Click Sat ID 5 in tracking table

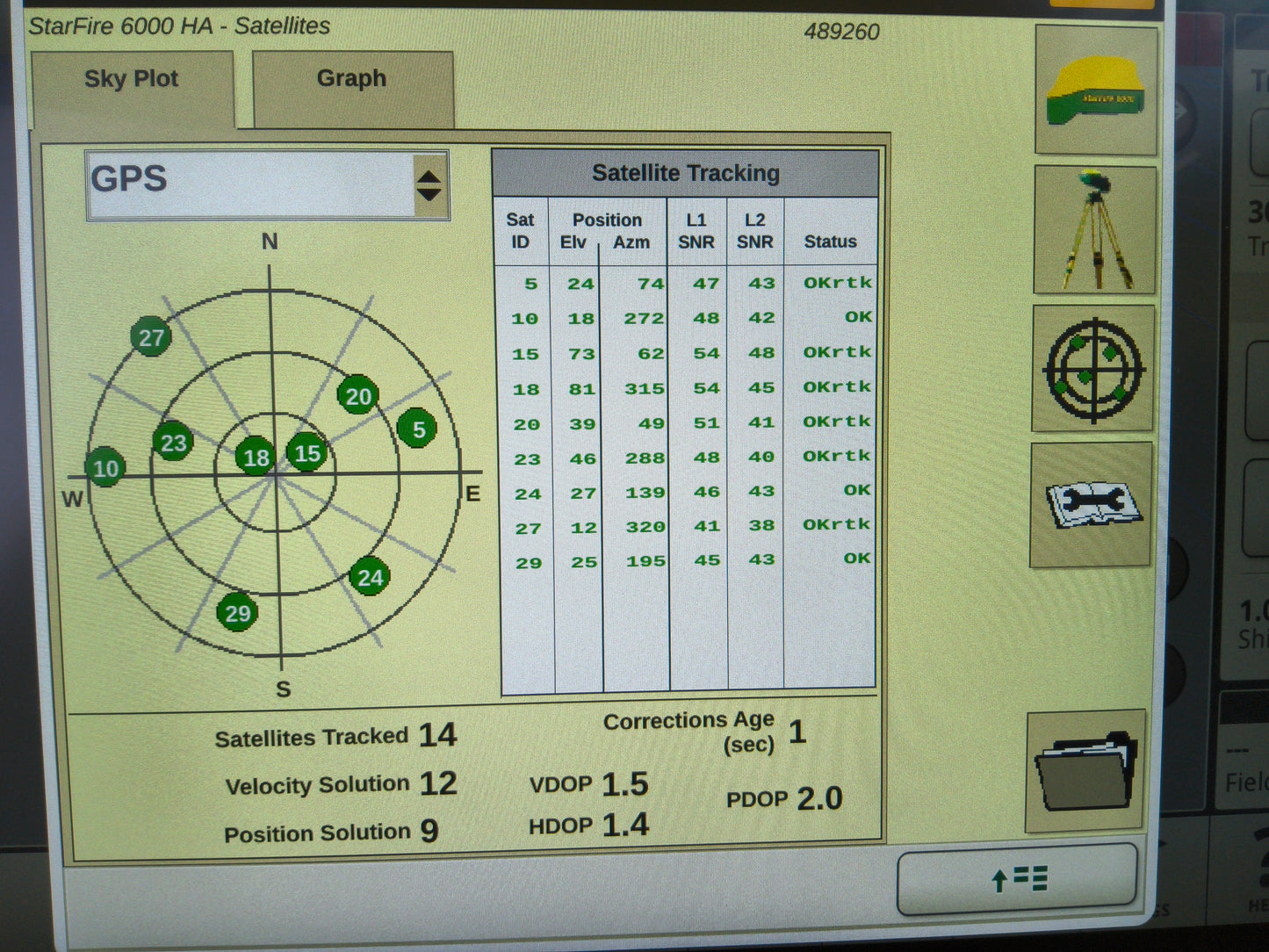tap(530, 284)
